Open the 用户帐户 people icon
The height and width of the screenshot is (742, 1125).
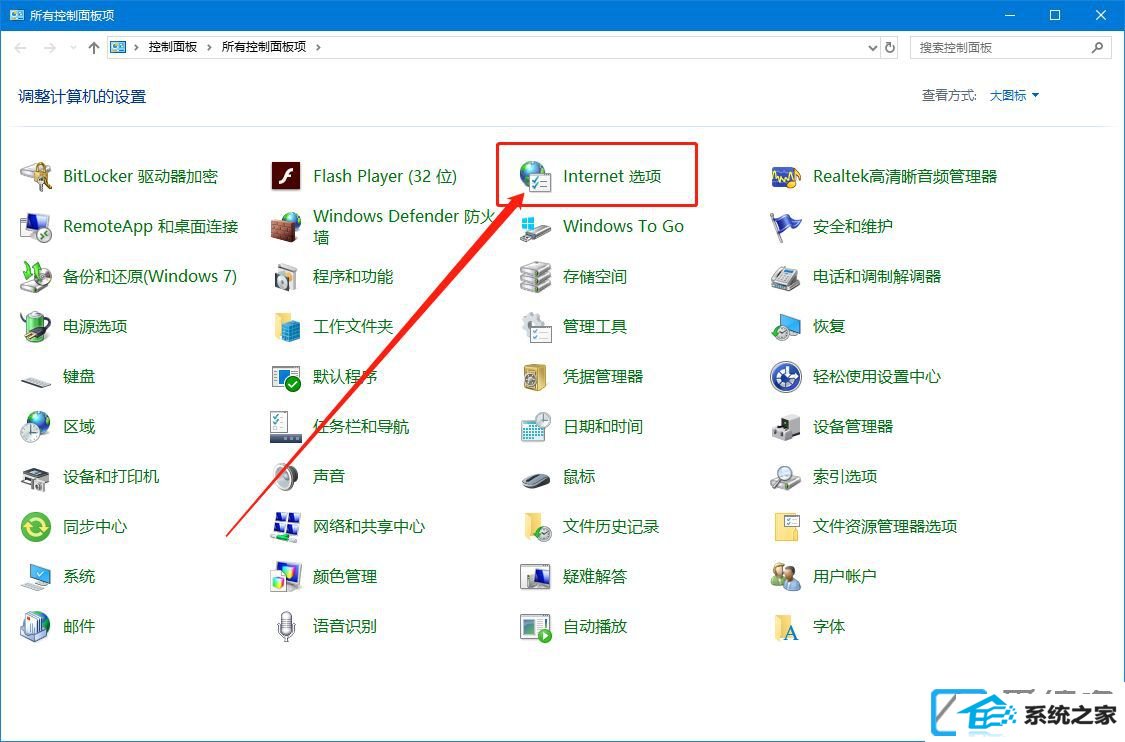click(786, 577)
